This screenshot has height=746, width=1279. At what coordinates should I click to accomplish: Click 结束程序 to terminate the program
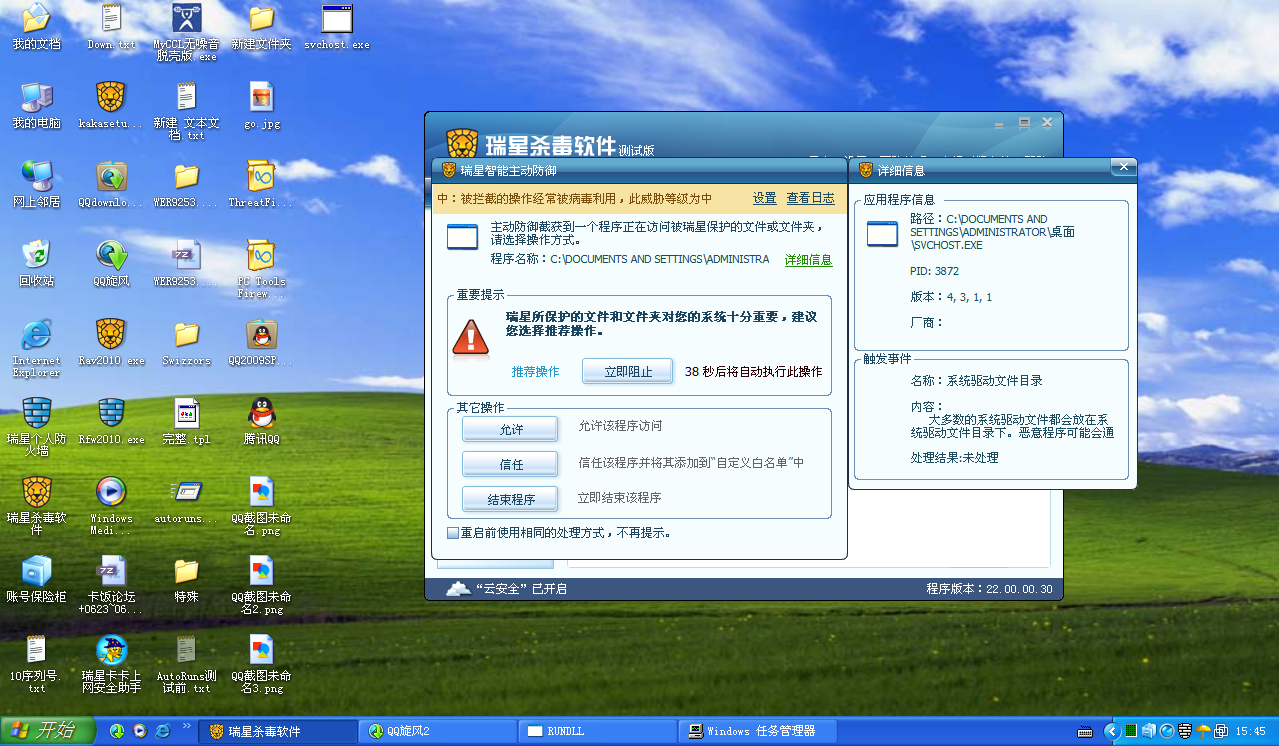(x=510, y=499)
